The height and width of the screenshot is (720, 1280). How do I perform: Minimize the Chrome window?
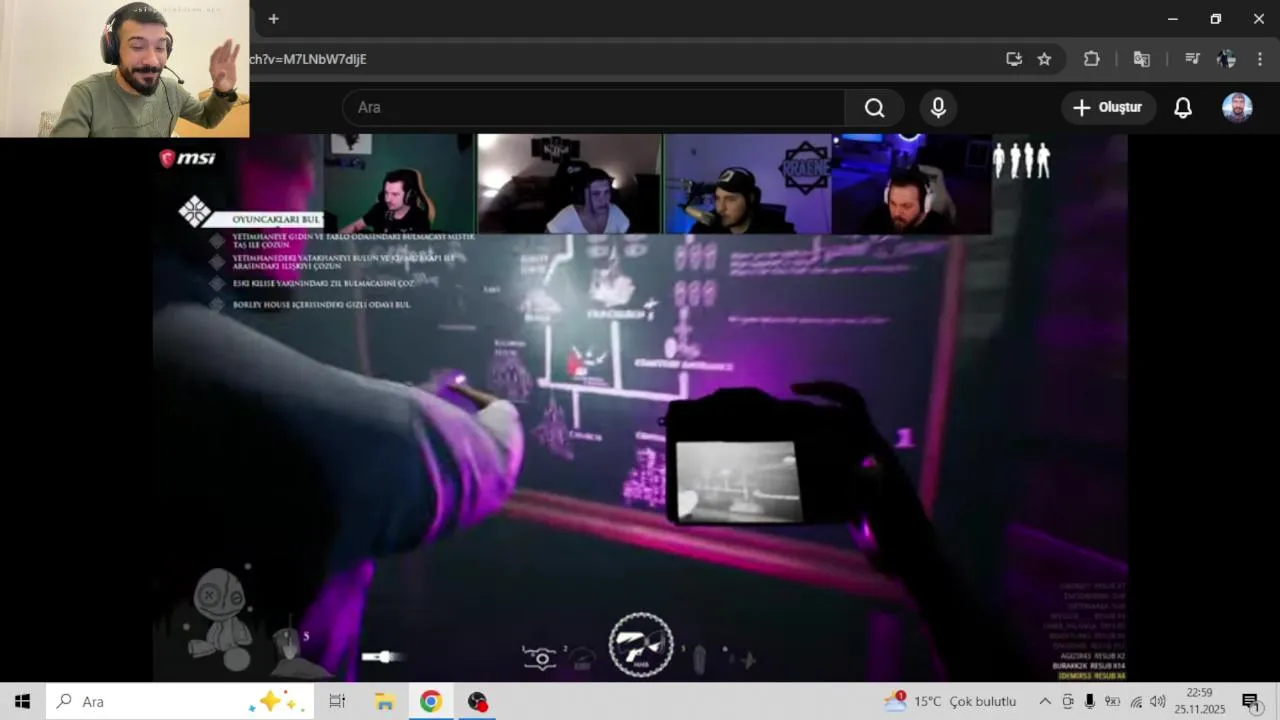(x=1173, y=19)
